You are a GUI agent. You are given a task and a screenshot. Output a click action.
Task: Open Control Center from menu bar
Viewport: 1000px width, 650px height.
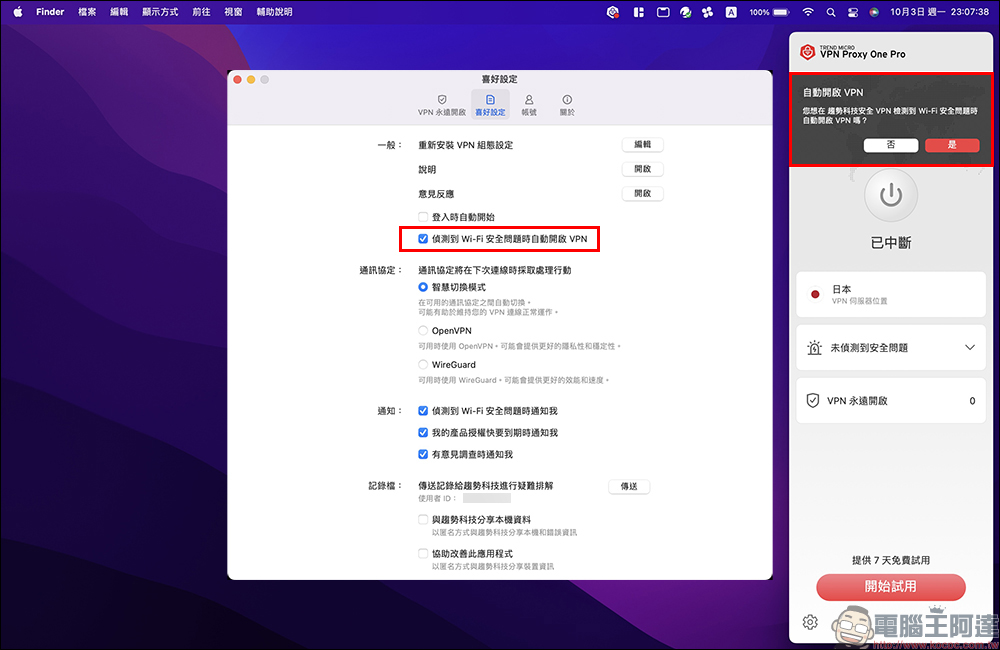click(x=853, y=12)
